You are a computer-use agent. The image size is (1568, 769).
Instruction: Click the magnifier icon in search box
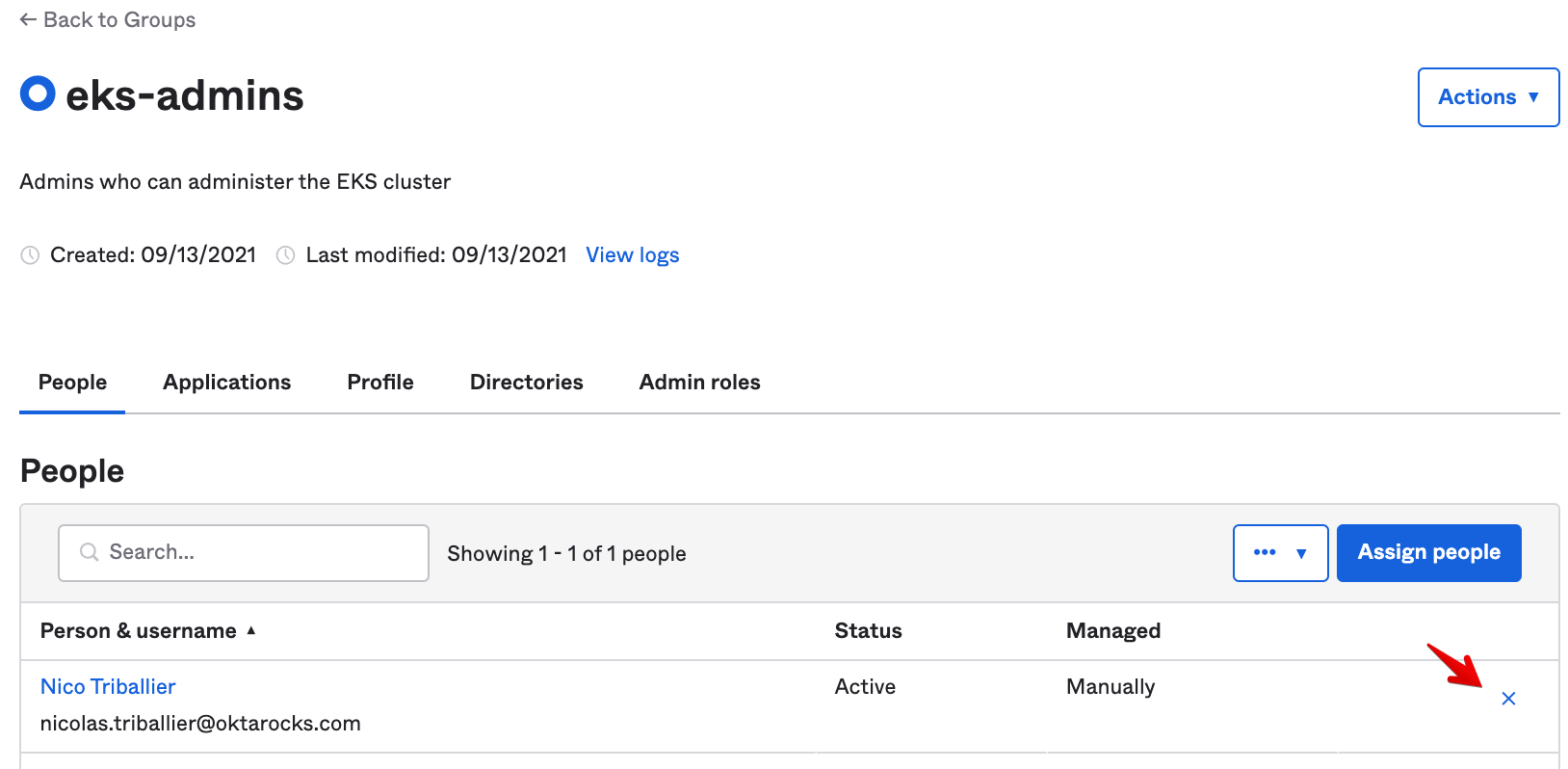point(90,552)
